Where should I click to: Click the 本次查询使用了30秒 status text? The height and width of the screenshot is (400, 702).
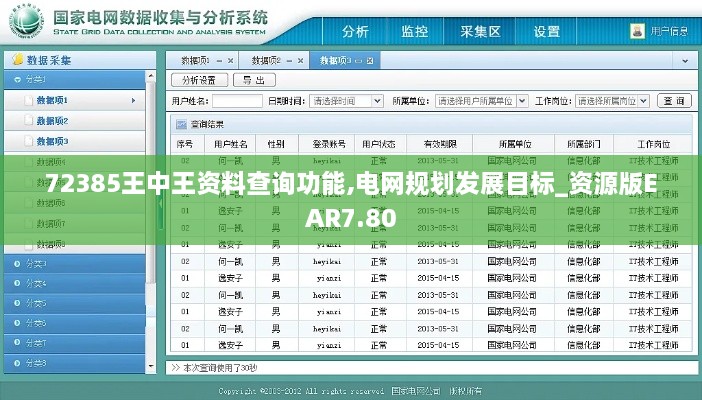220,368
